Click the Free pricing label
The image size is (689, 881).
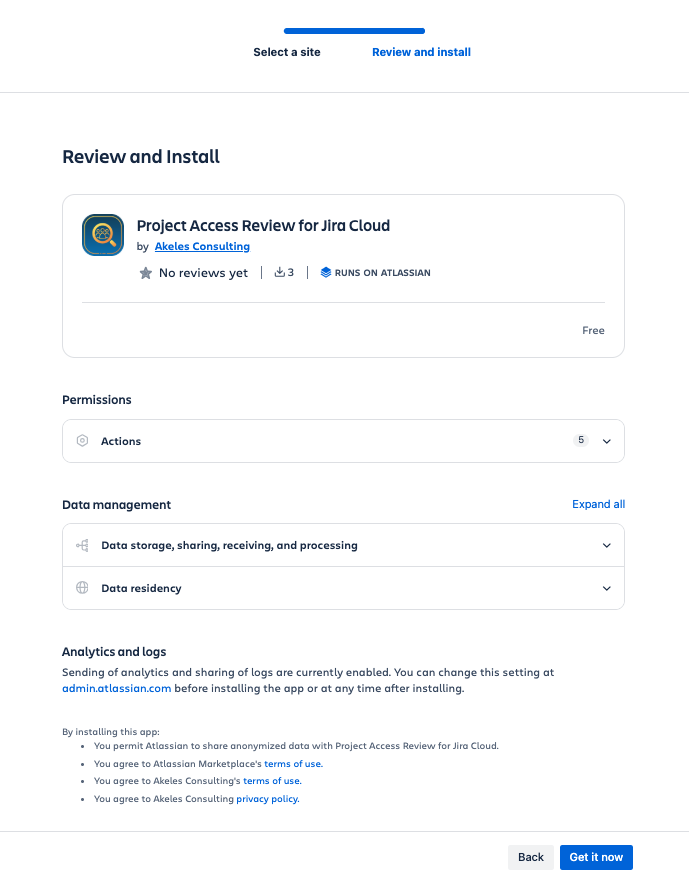593,330
